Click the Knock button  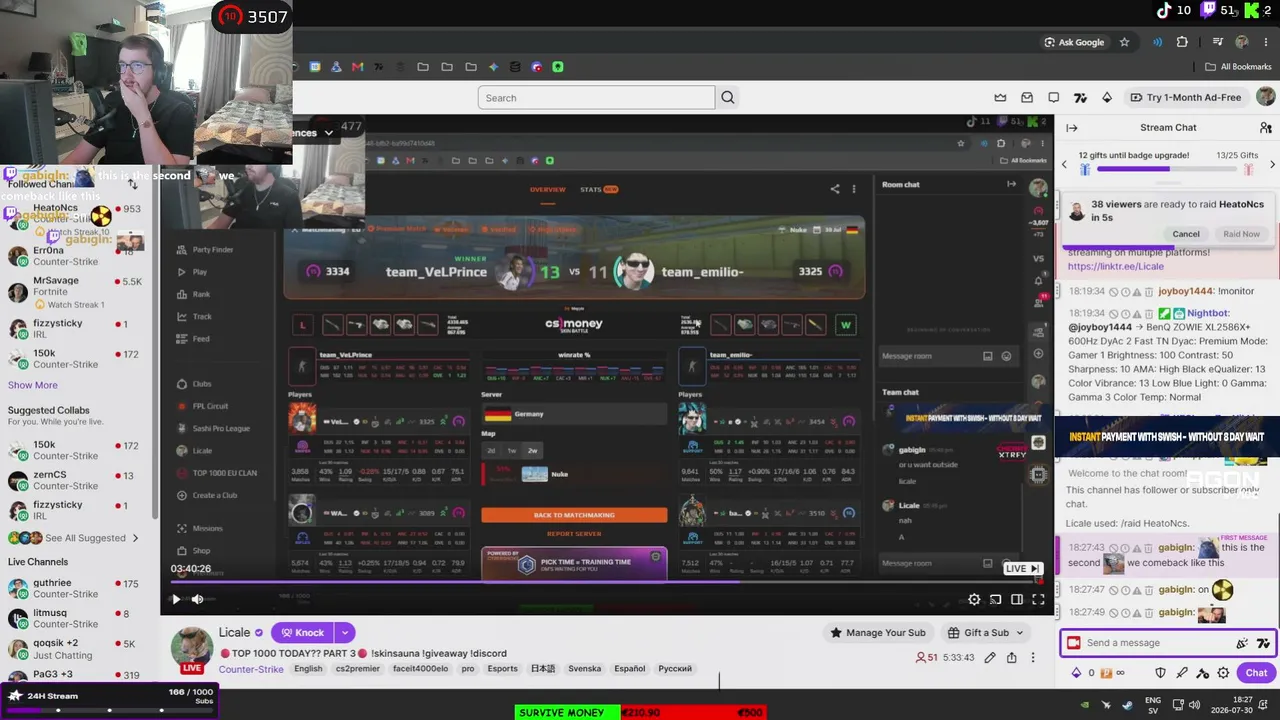tap(302, 632)
